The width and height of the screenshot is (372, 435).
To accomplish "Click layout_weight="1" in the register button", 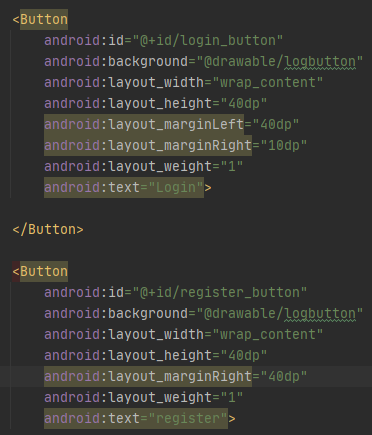I will click(x=144, y=398).
